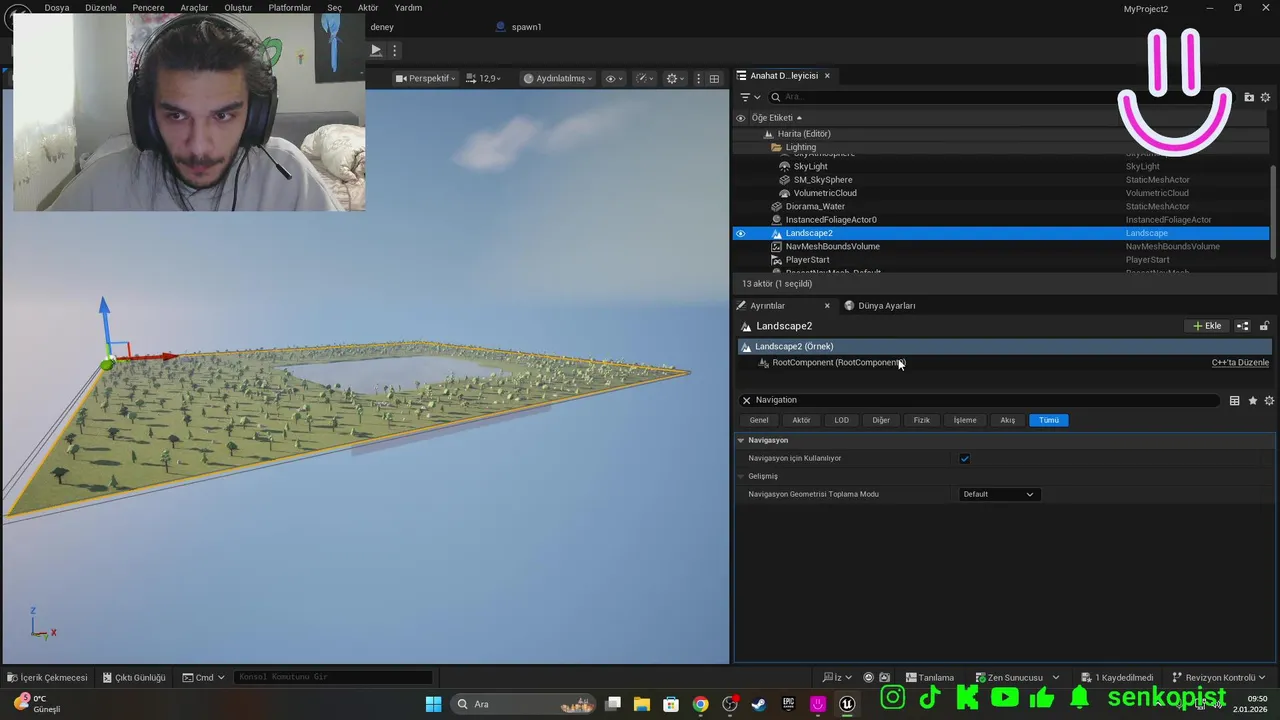Click the blueprint/add script icon beside Ekle

[x=1243, y=326]
